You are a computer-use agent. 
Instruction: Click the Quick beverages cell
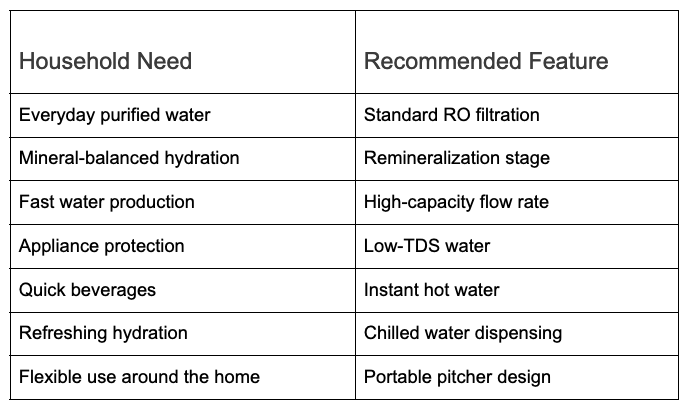click(183, 290)
